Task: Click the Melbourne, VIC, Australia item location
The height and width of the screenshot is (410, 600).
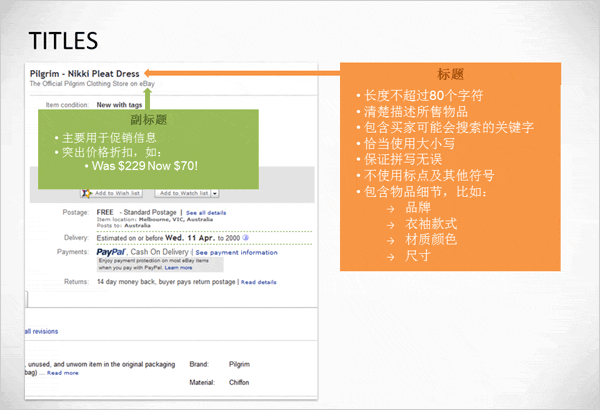Action: (176, 219)
